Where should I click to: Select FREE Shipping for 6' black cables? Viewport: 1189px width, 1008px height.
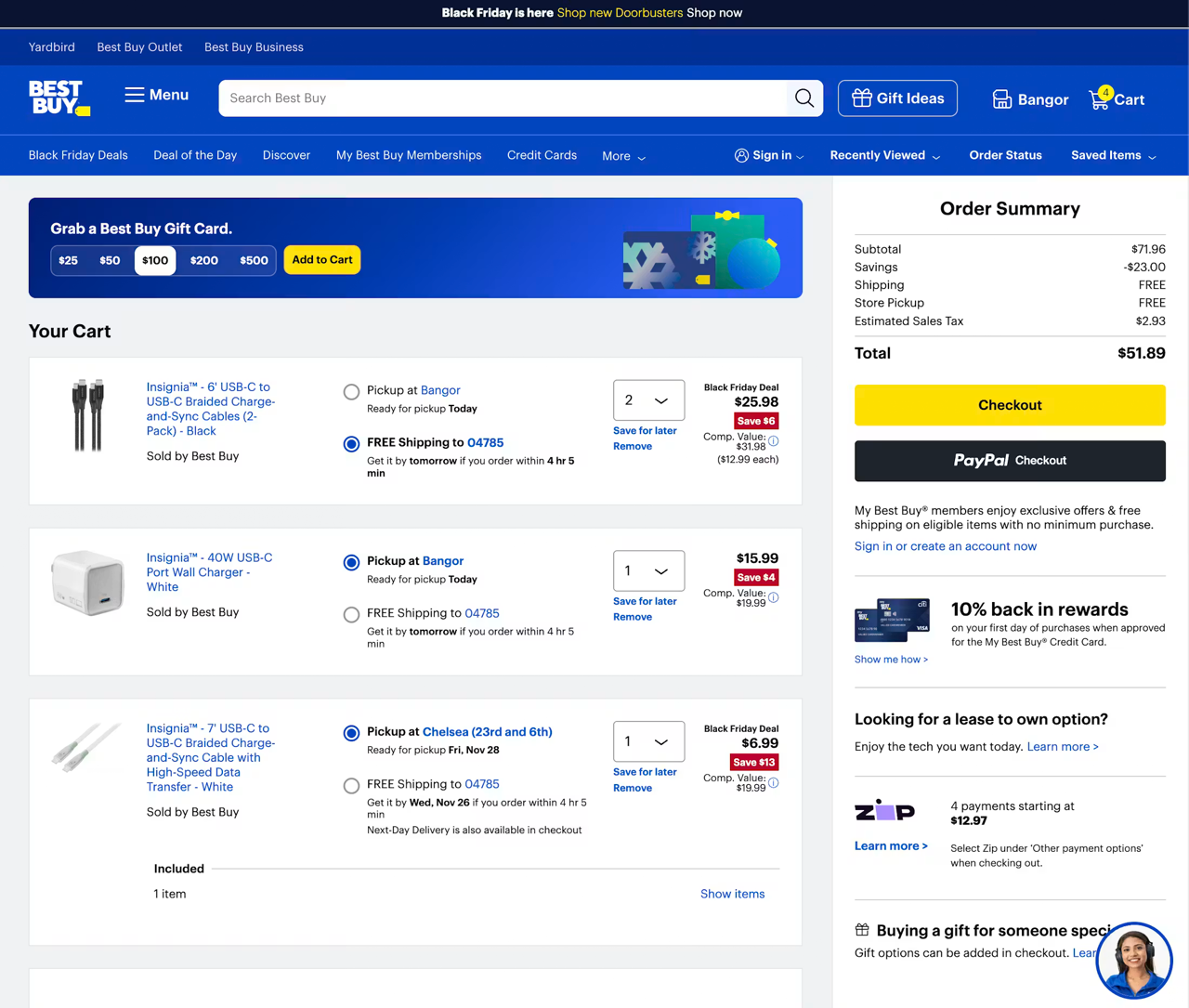click(x=351, y=444)
